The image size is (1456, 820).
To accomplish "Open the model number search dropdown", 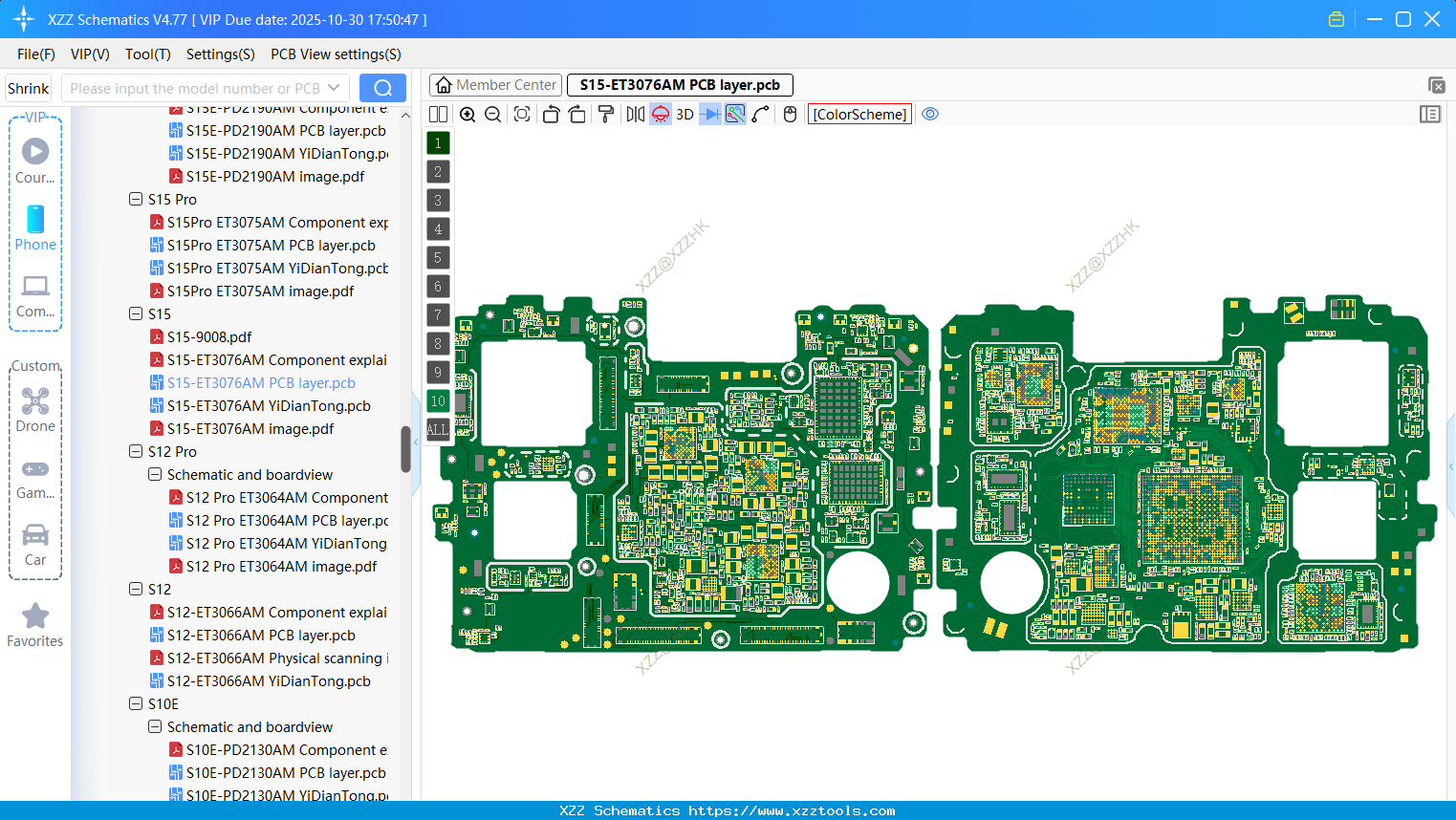I will (x=333, y=88).
